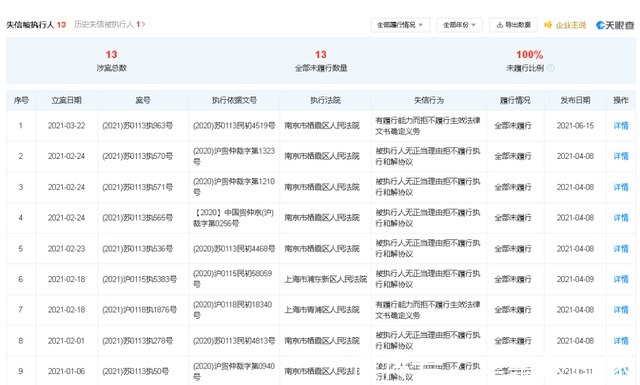
Task: Select the 失信被执行人 13 tab
Action: [x=36, y=24]
